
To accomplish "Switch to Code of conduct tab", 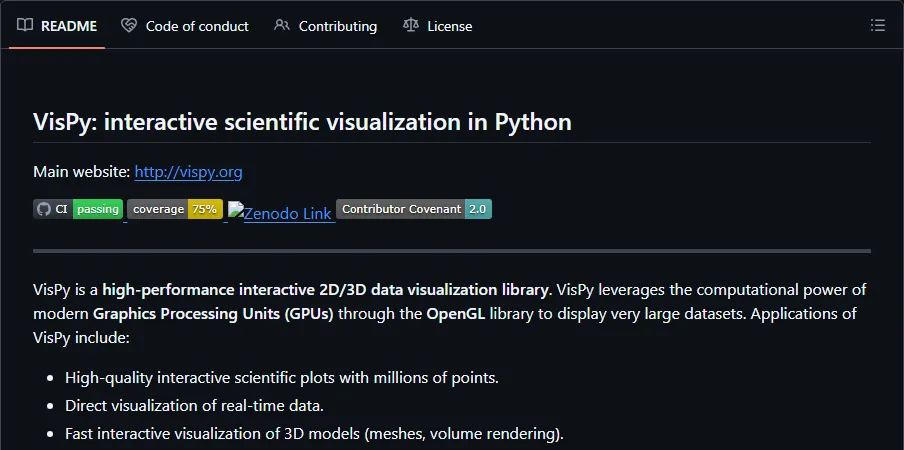I will (x=185, y=26).
